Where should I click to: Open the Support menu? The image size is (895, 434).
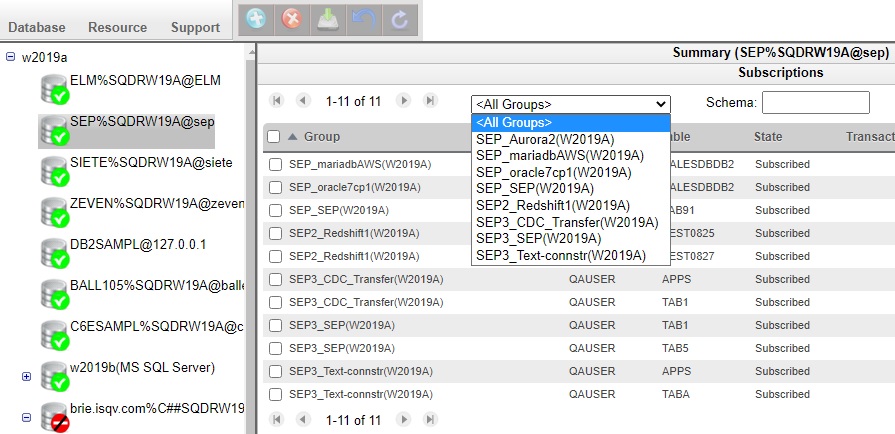pyautogui.click(x=195, y=28)
